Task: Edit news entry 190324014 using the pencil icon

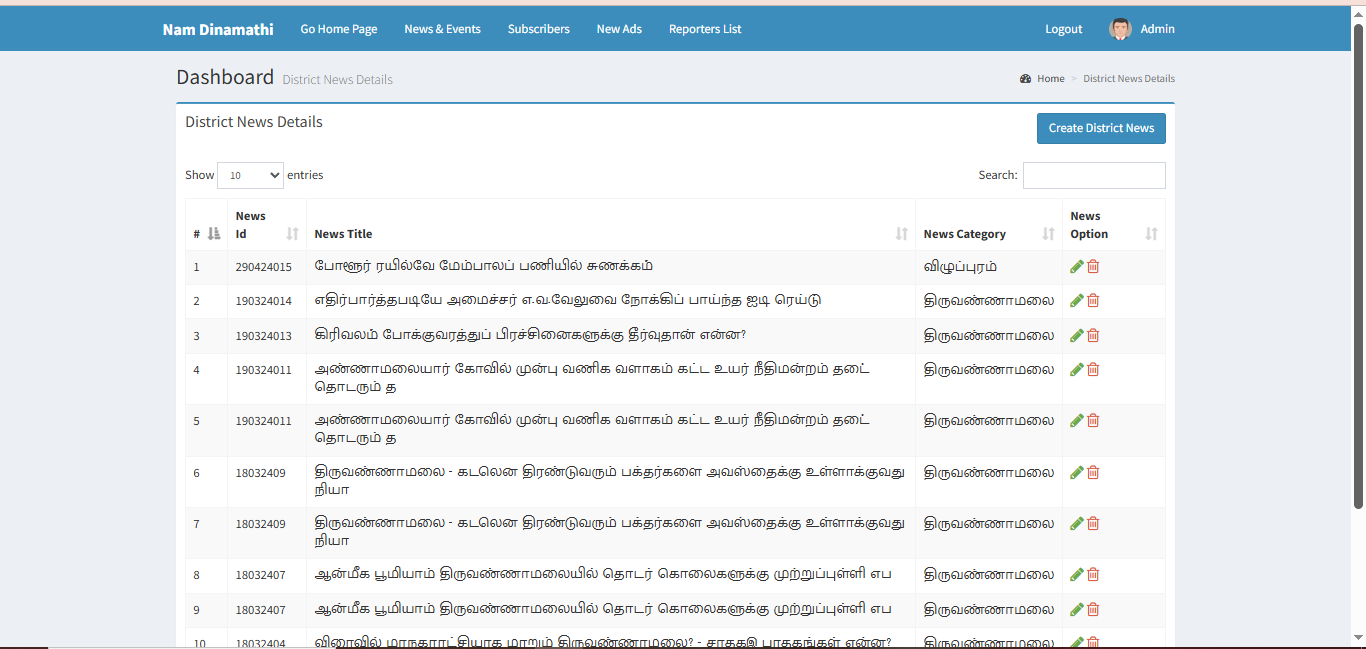Action: 1077,301
